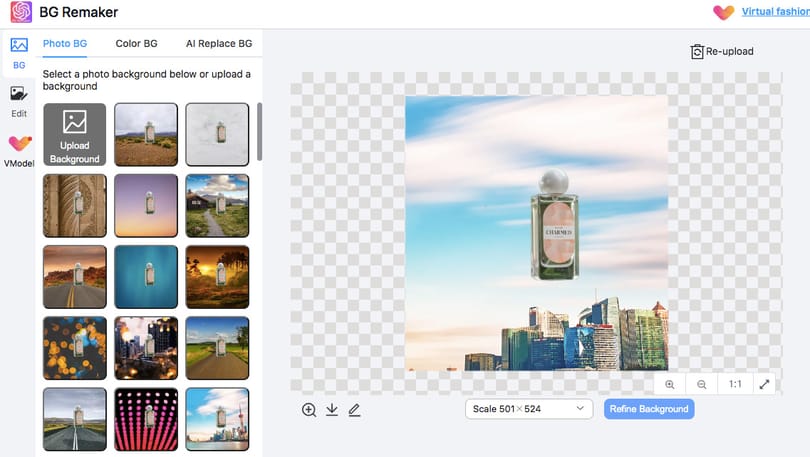Select the Photo BG tab
The image size is (810, 457).
point(65,44)
